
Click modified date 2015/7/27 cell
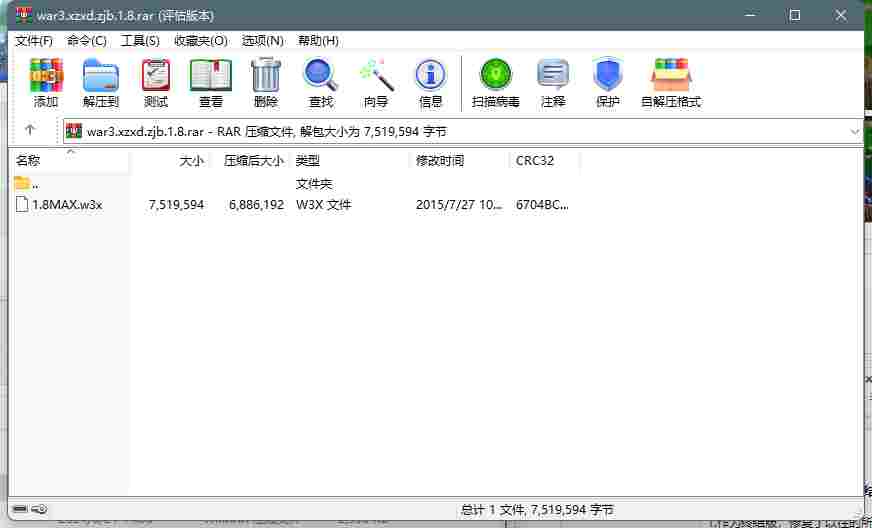tap(459, 205)
